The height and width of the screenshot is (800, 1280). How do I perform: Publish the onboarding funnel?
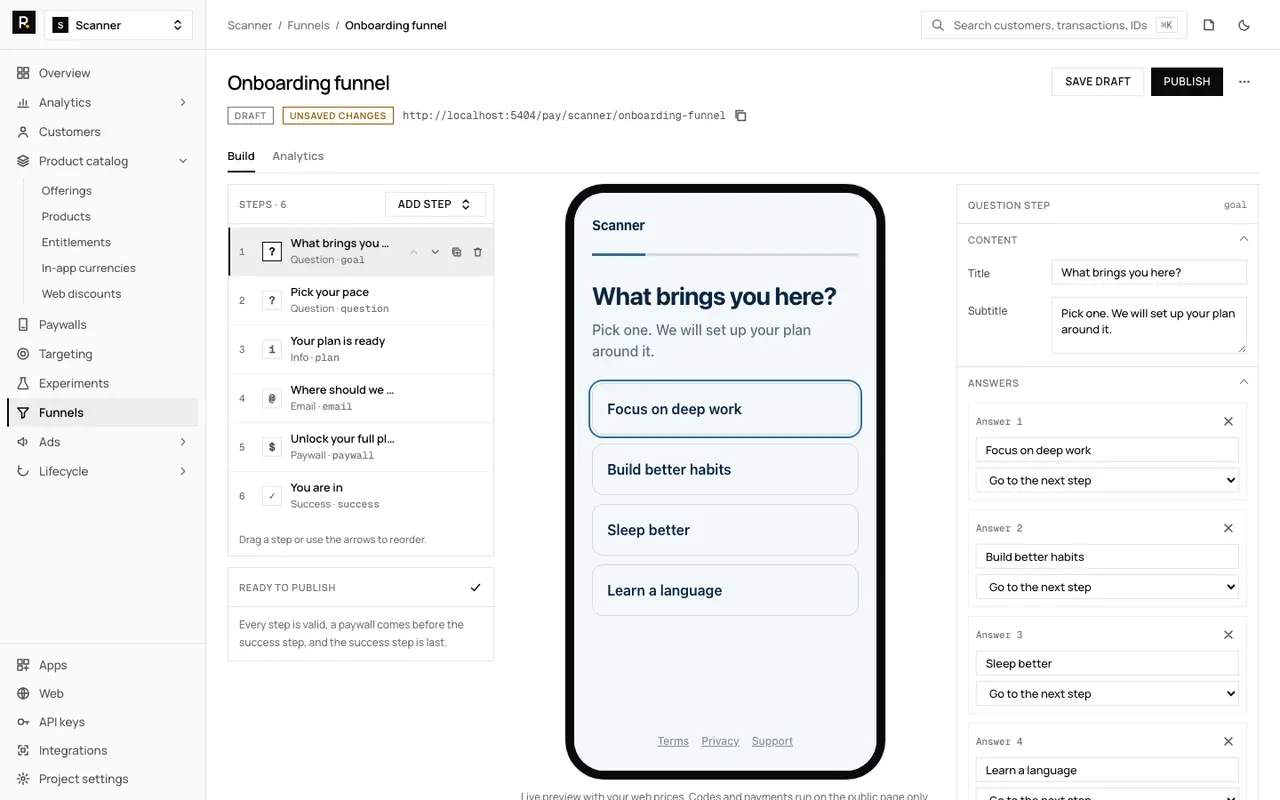click(x=1187, y=82)
